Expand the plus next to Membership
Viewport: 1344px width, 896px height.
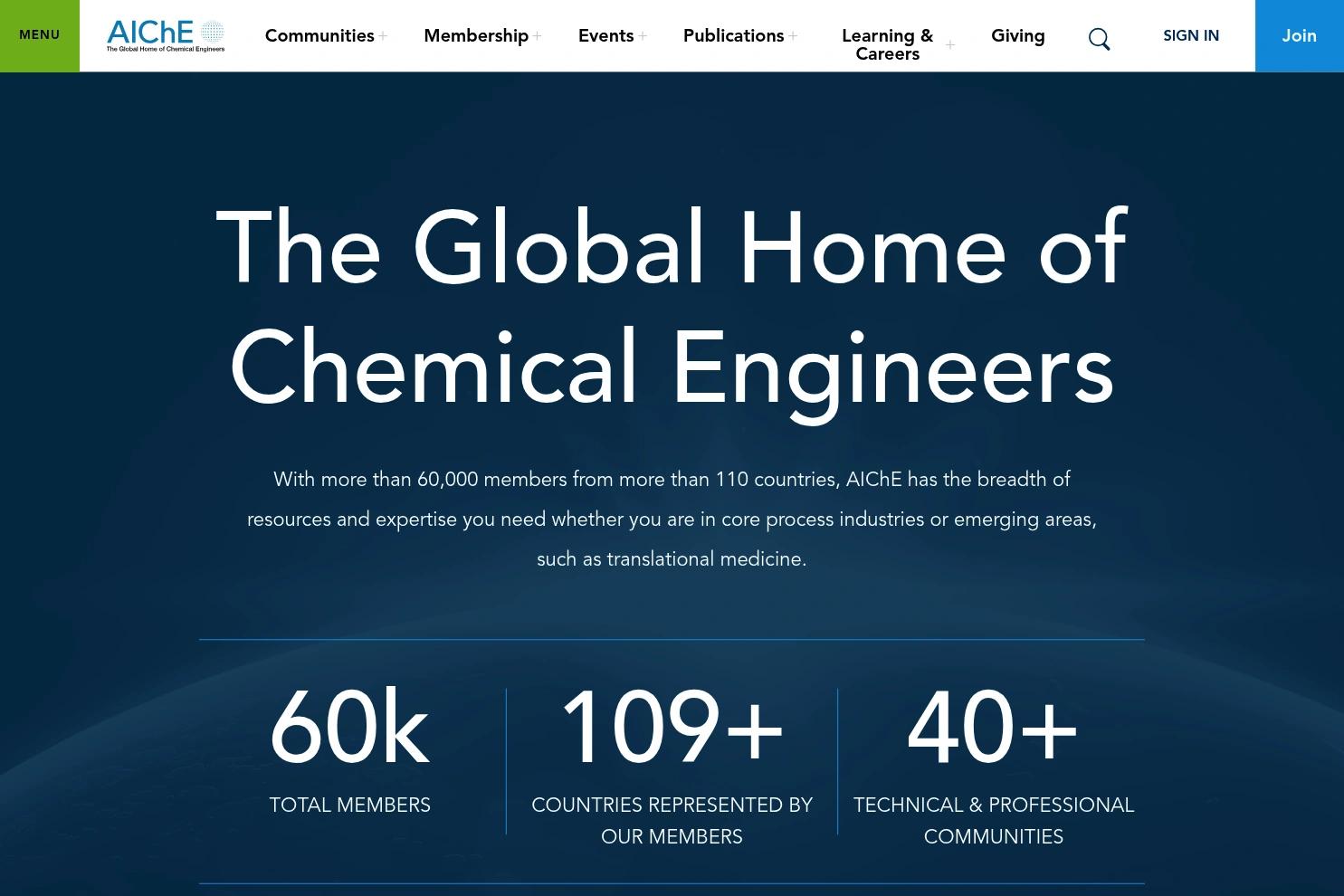click(537, 36)
